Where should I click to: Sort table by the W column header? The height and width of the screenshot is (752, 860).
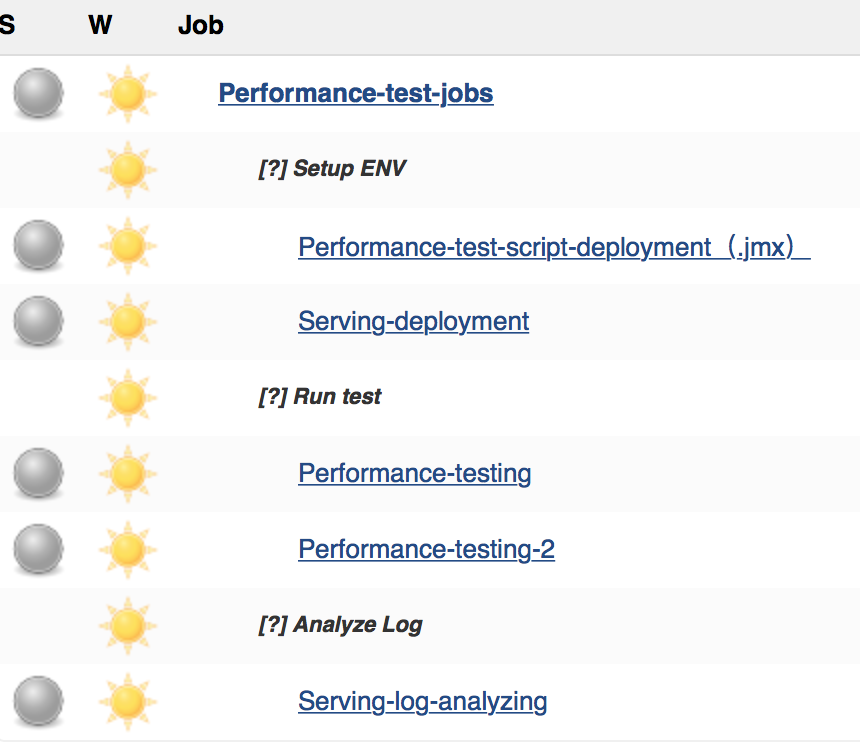point(100,25)
